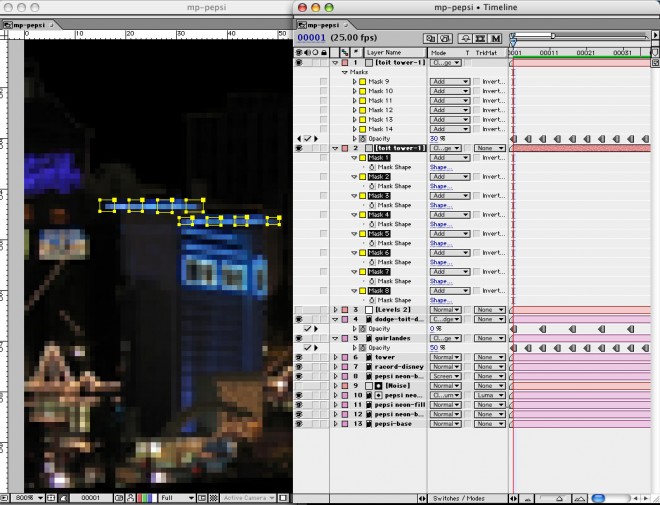
Task: Click the current time 00001 display
Action: point(311,38)
